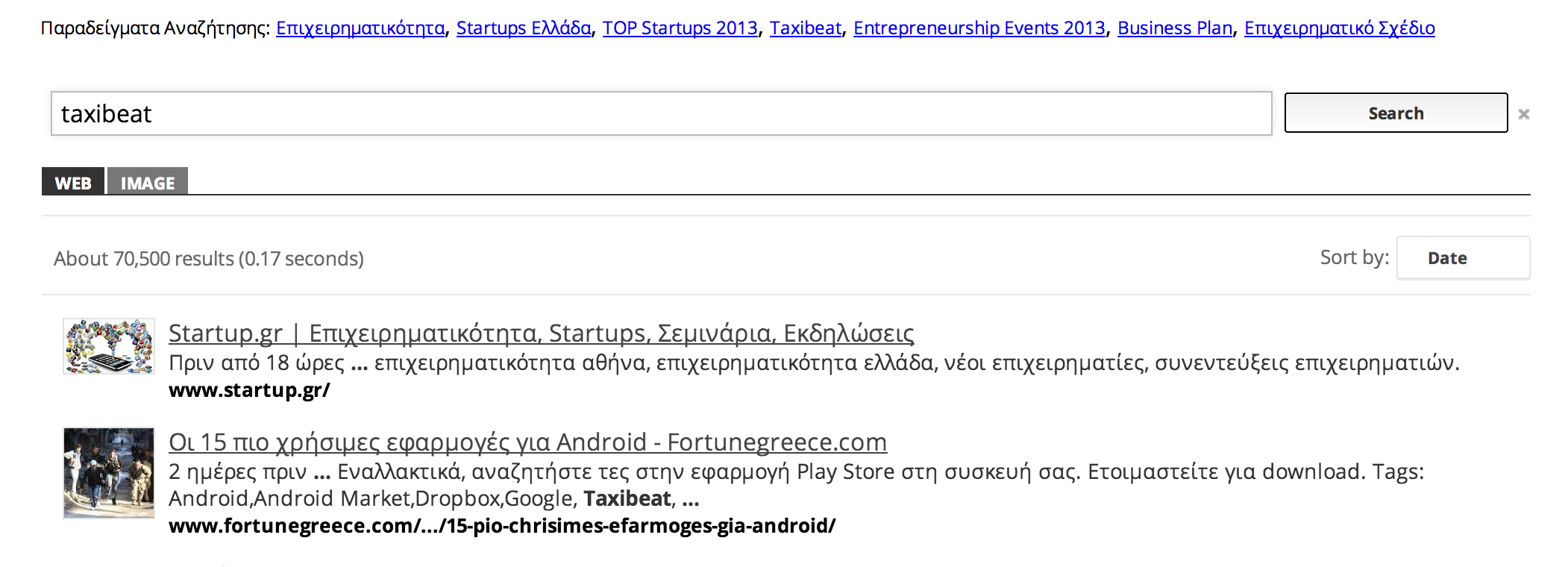The image size is (1568, 567).
Task: Open the 15 Android apps Fortunegreece result
Action: coord(527,442)
